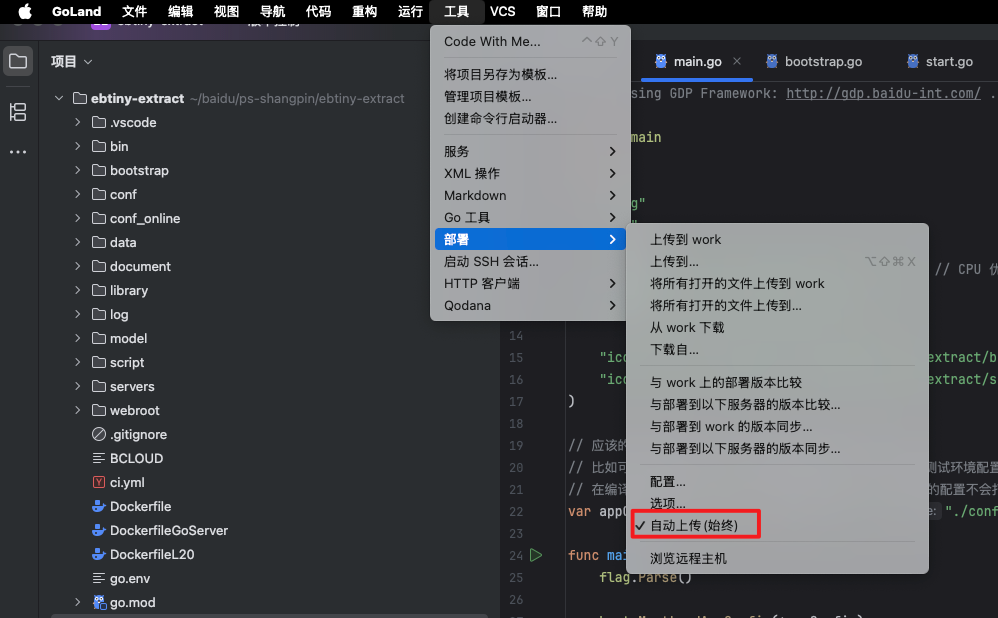This screenshot has height=618, width=998.
Task: Open the 项目 view dropdown
Action: (72, 61)
